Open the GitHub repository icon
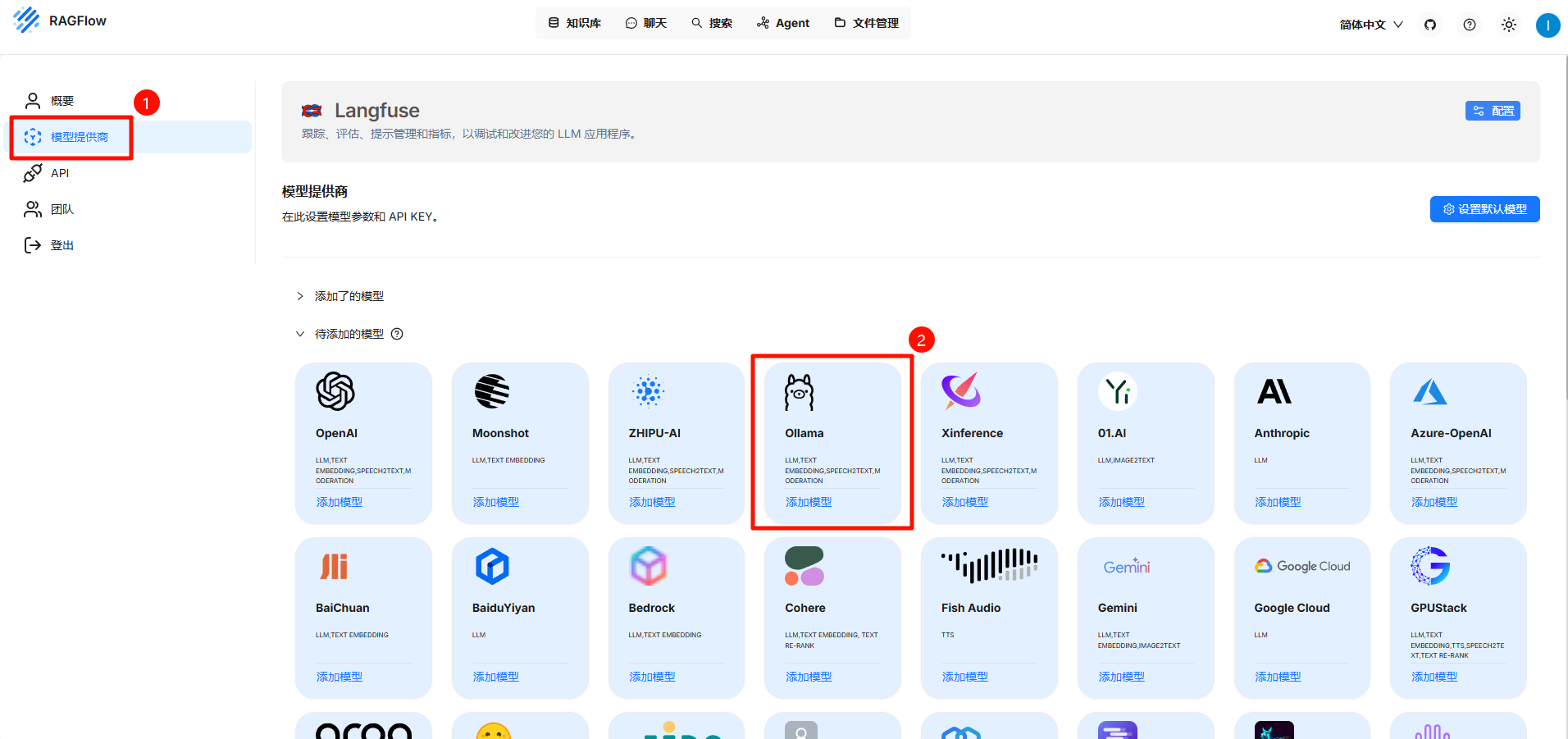1568x739 pixels. [x=1430, y=25]
